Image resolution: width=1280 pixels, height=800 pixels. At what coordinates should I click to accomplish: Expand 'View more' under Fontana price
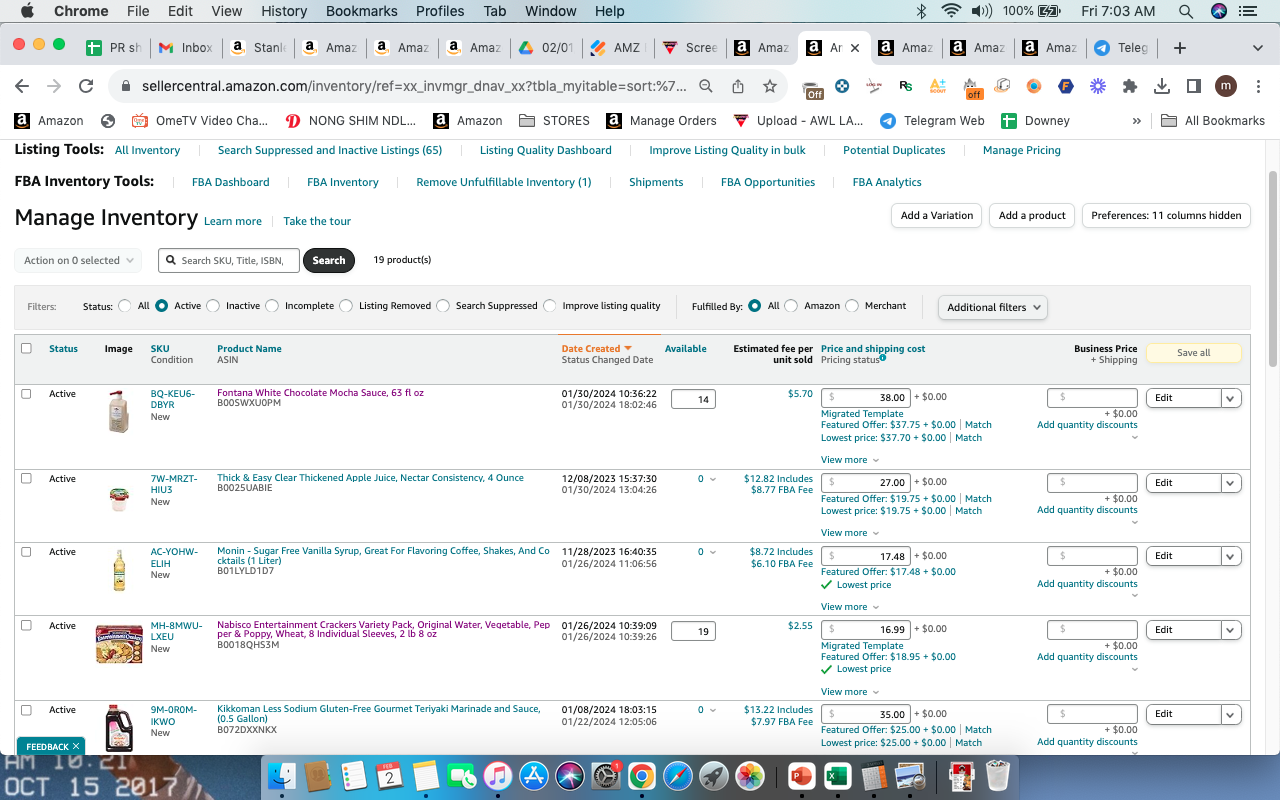coord(850,460)
